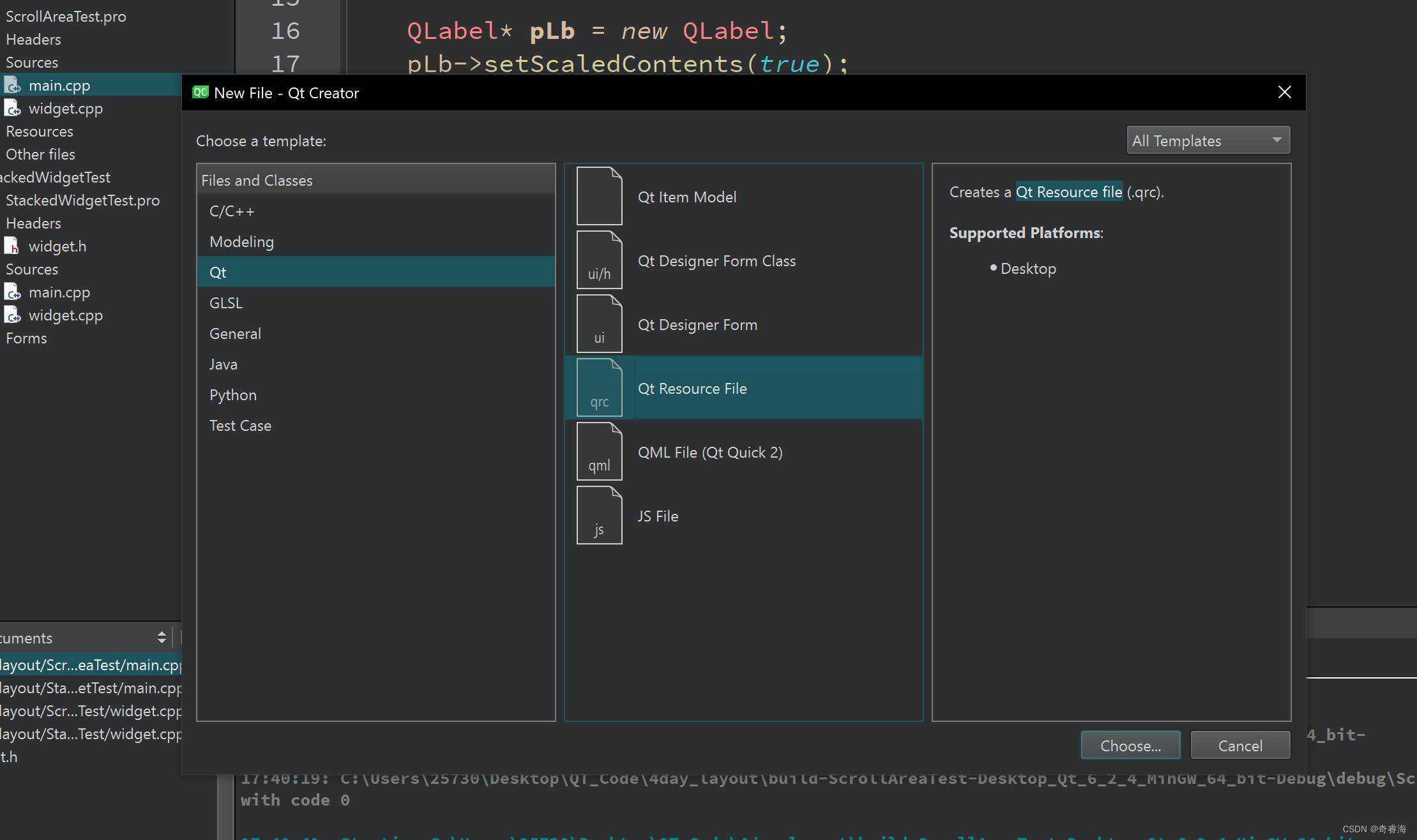Open StackedWidgetTest.pro in project tree
Screen dimensions: 1417x840
82,200
